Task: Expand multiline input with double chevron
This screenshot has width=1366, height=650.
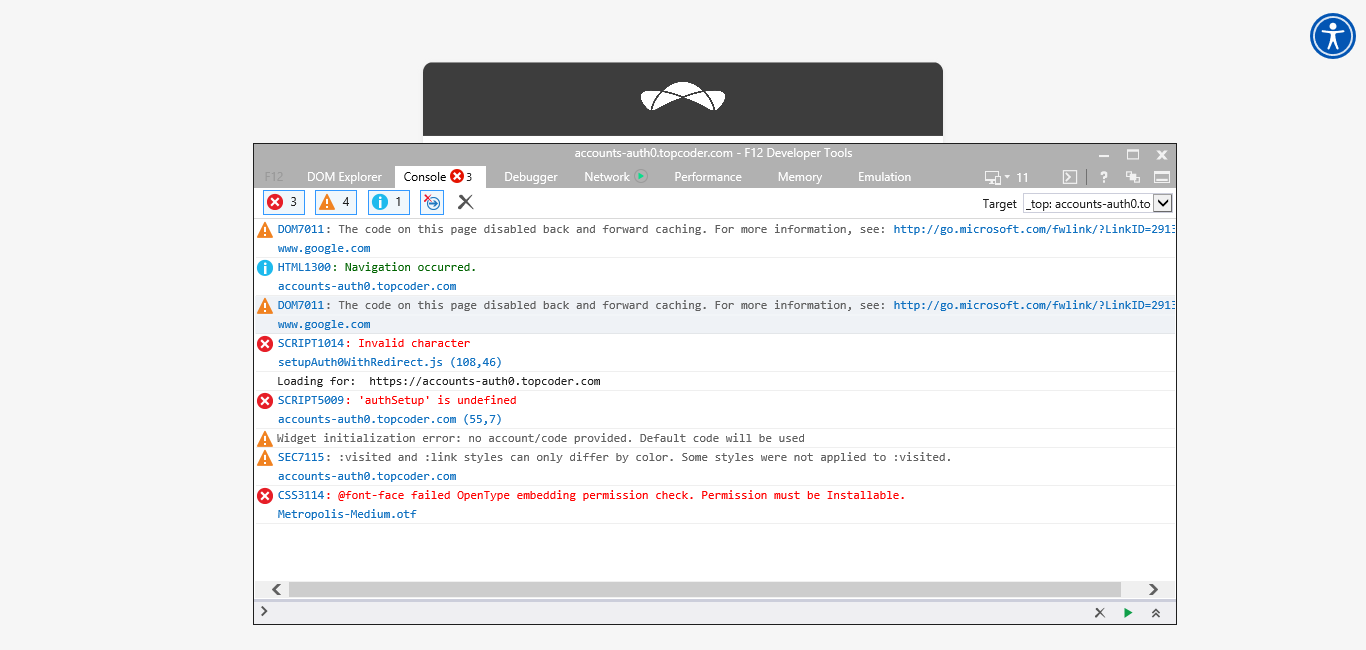Action: (x=1156, y=613)
